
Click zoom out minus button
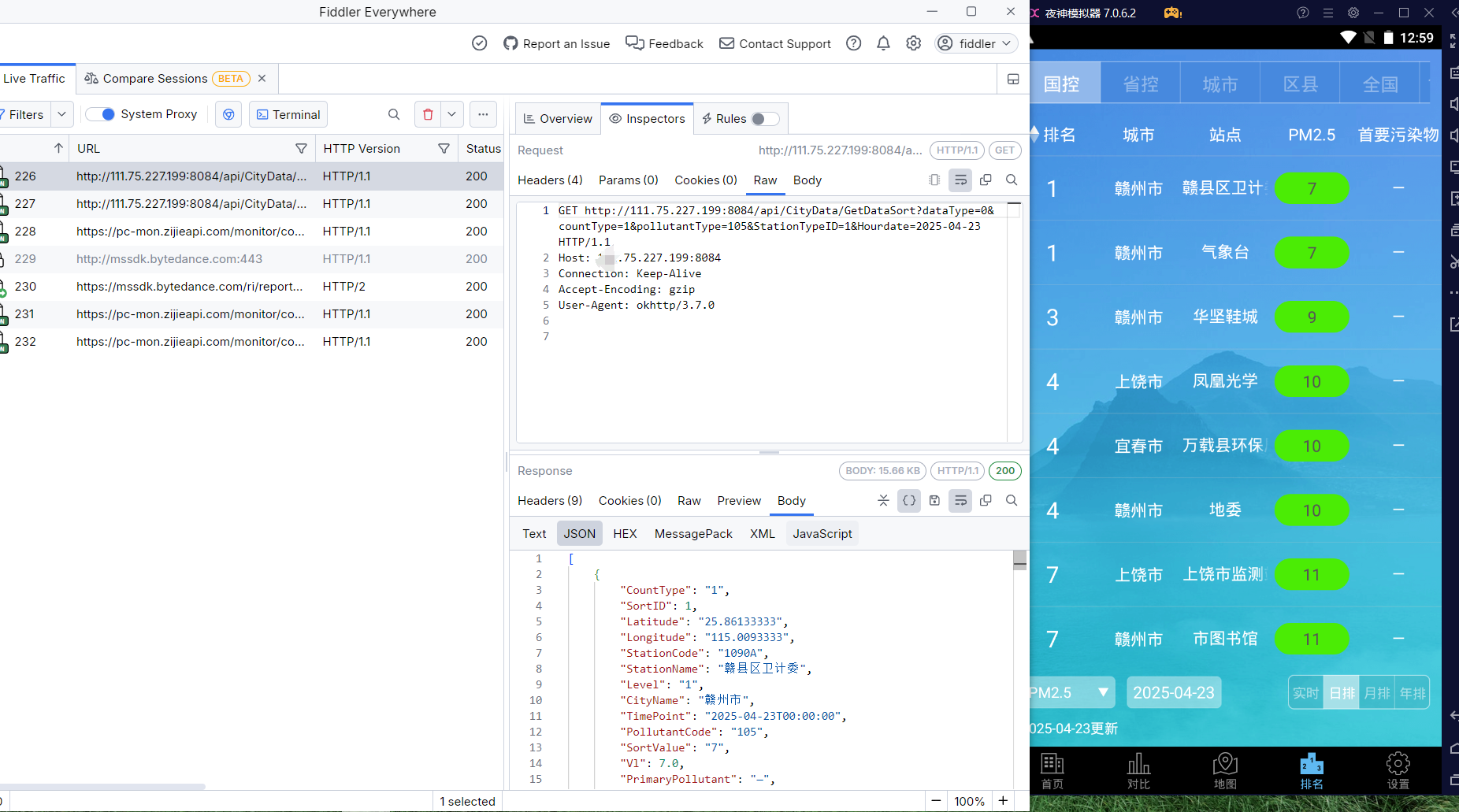(936, 801)
